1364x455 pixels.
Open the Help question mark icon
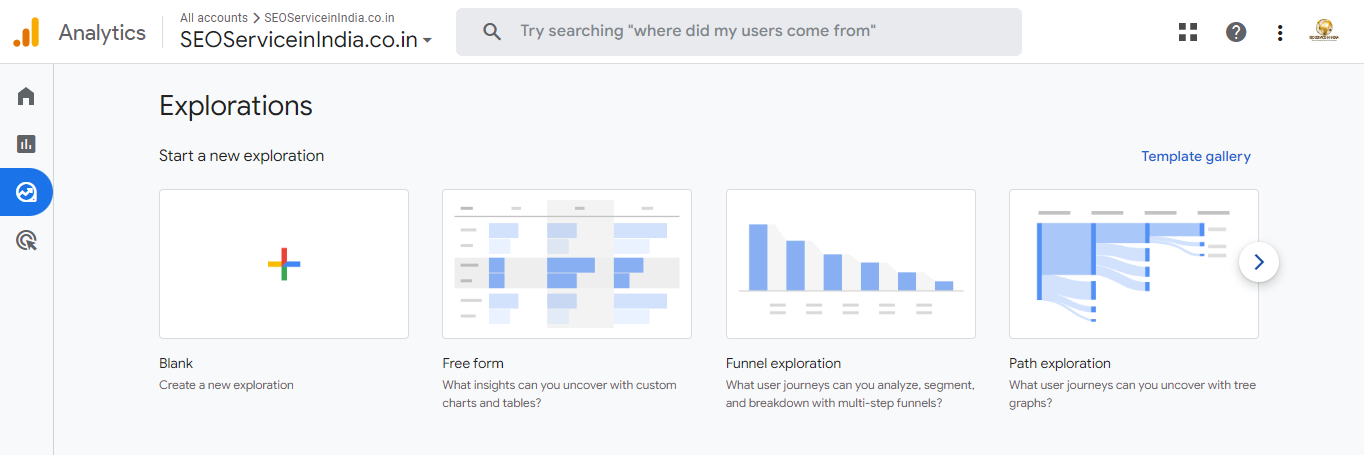[1236, 32]
